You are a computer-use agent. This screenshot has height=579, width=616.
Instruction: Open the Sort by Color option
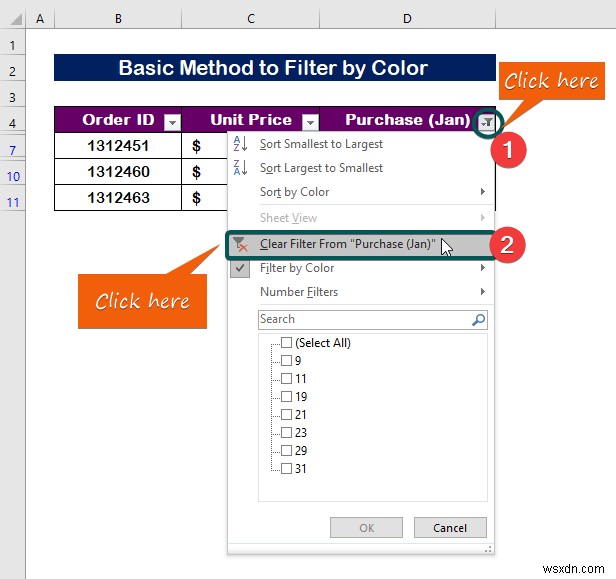pyautogui.click(x=361, y=192)
